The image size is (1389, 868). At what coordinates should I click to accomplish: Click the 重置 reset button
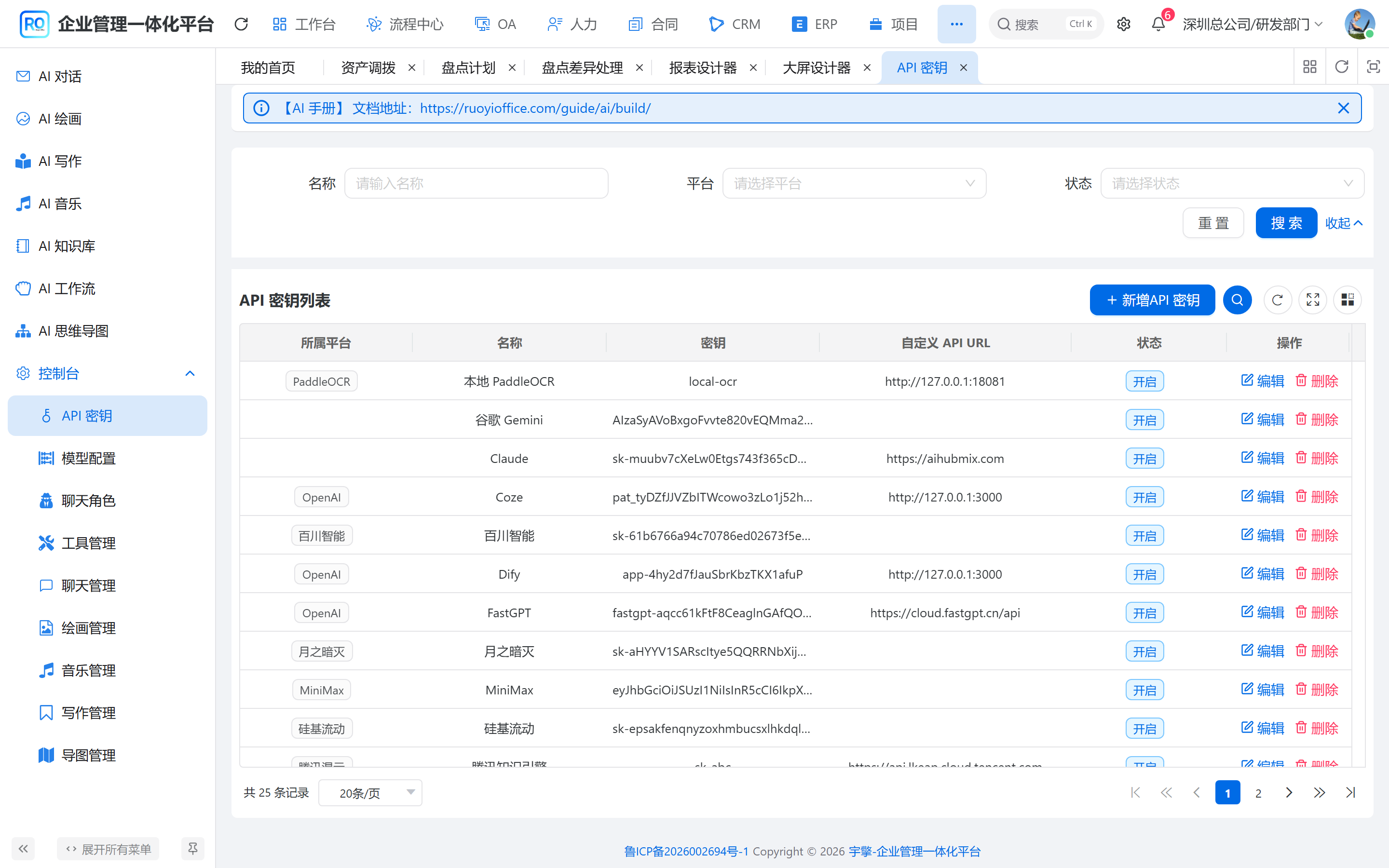pyautogui.click(x=1213, y=223)
